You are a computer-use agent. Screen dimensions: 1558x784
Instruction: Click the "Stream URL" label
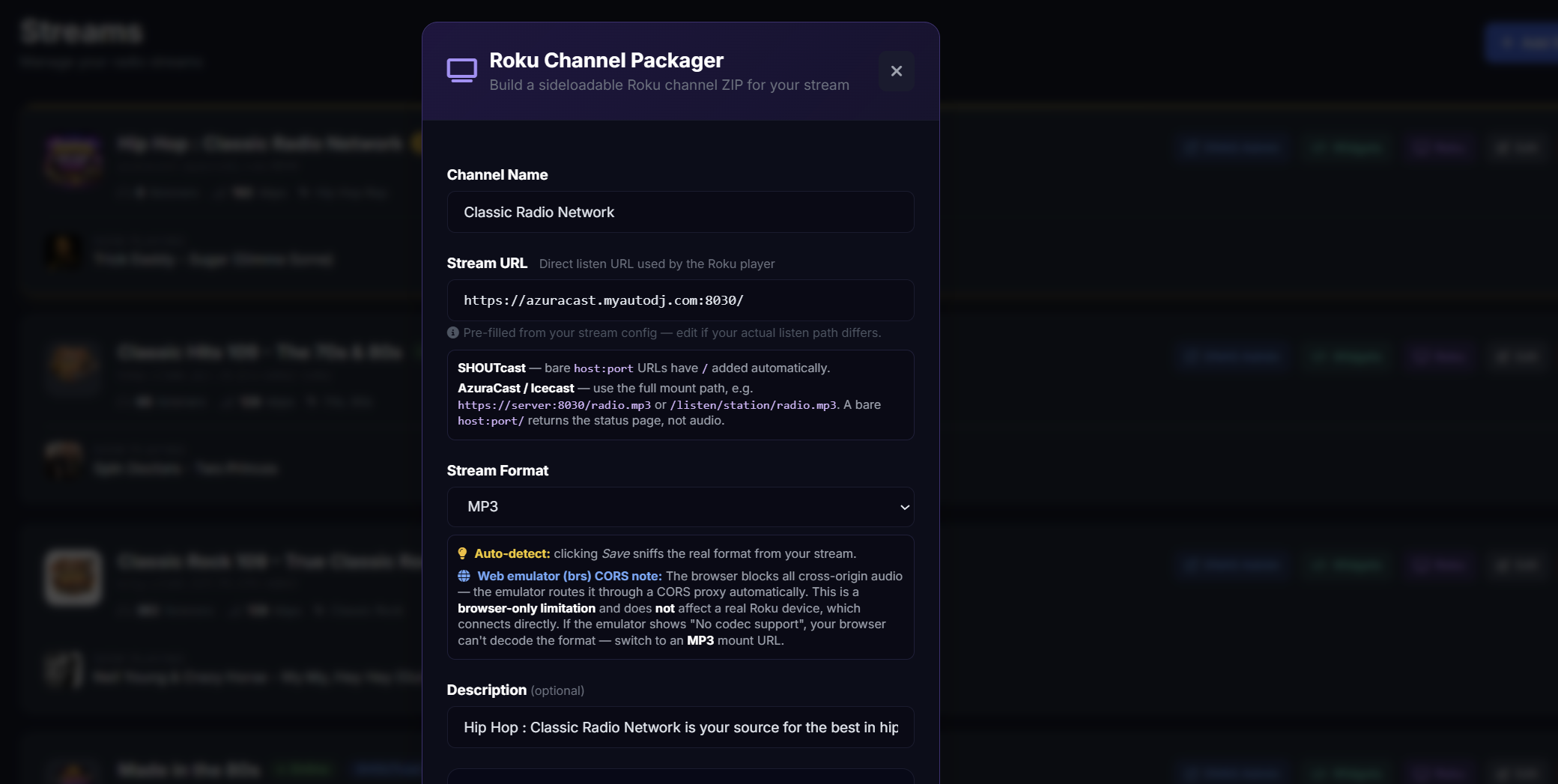[487, 264]
